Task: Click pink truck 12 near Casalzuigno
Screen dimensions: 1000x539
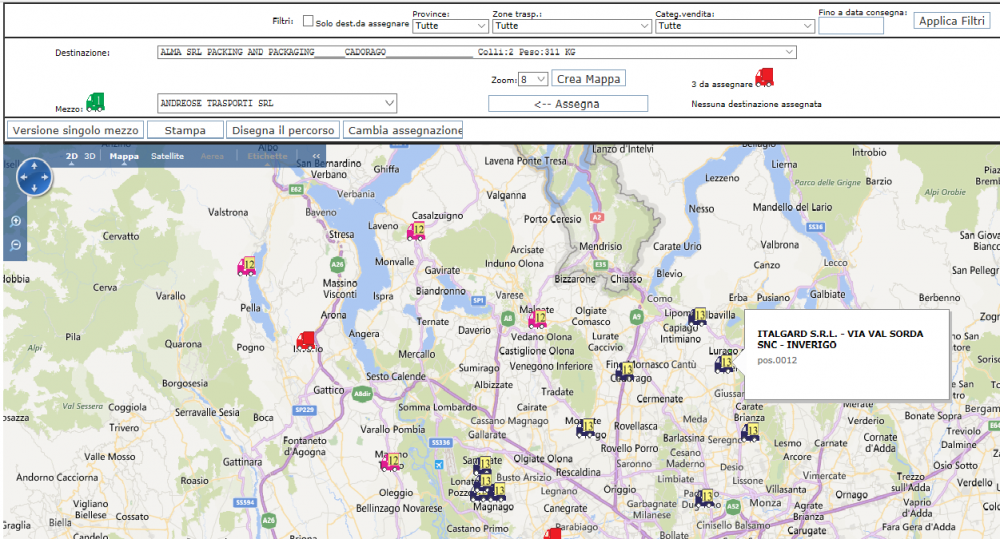Action: 416,232
